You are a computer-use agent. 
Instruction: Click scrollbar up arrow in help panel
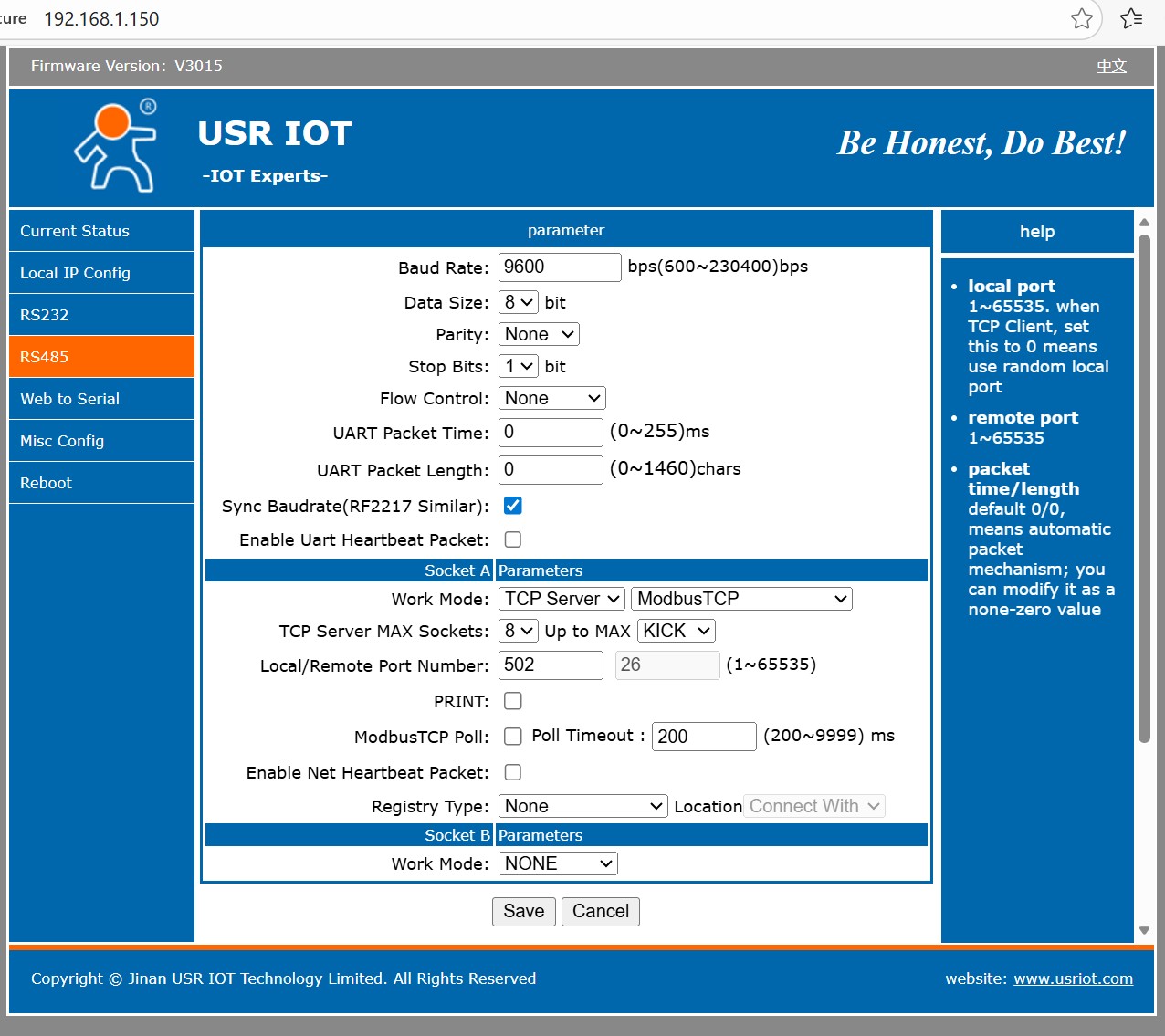point(1144,223)
